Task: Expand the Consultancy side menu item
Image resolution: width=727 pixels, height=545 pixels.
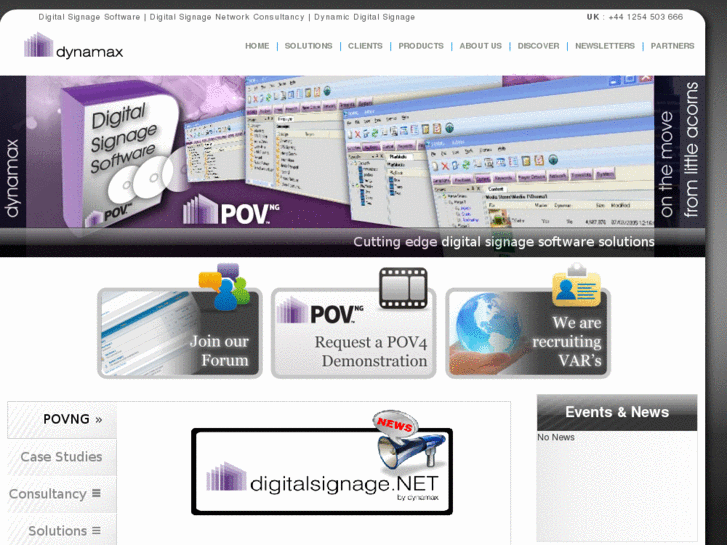Action: pyautogui.click(x=62, y=494)
